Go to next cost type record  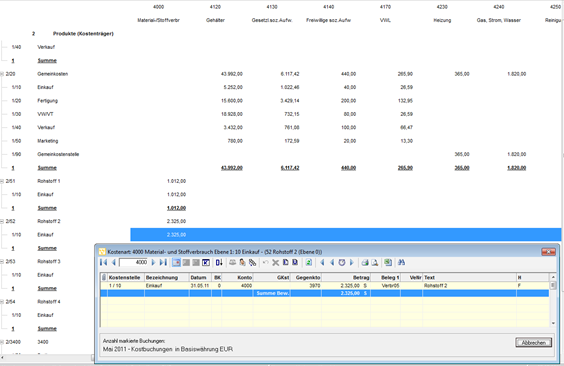point(153,262)
